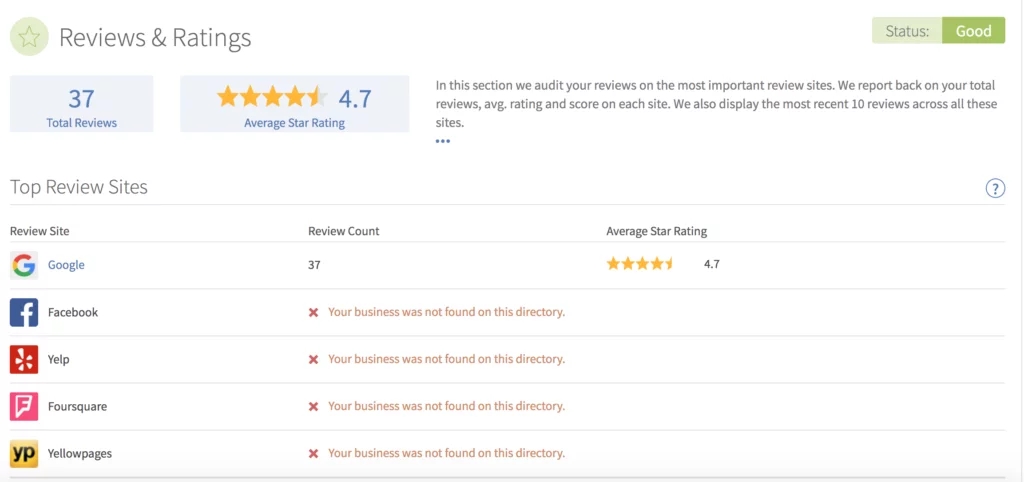1024x482 pixels.
Task: Click the red X beside Facebook error
Action: point(313,312)
